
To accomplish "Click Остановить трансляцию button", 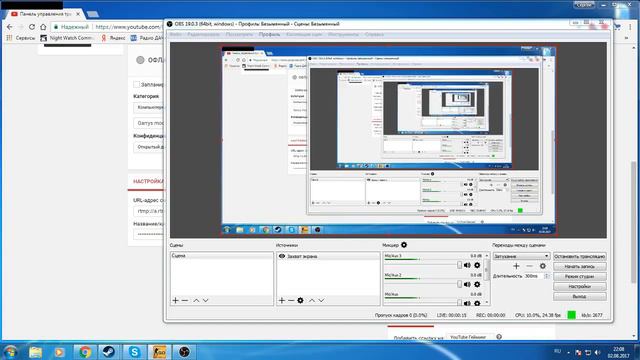I will [580, 256].
